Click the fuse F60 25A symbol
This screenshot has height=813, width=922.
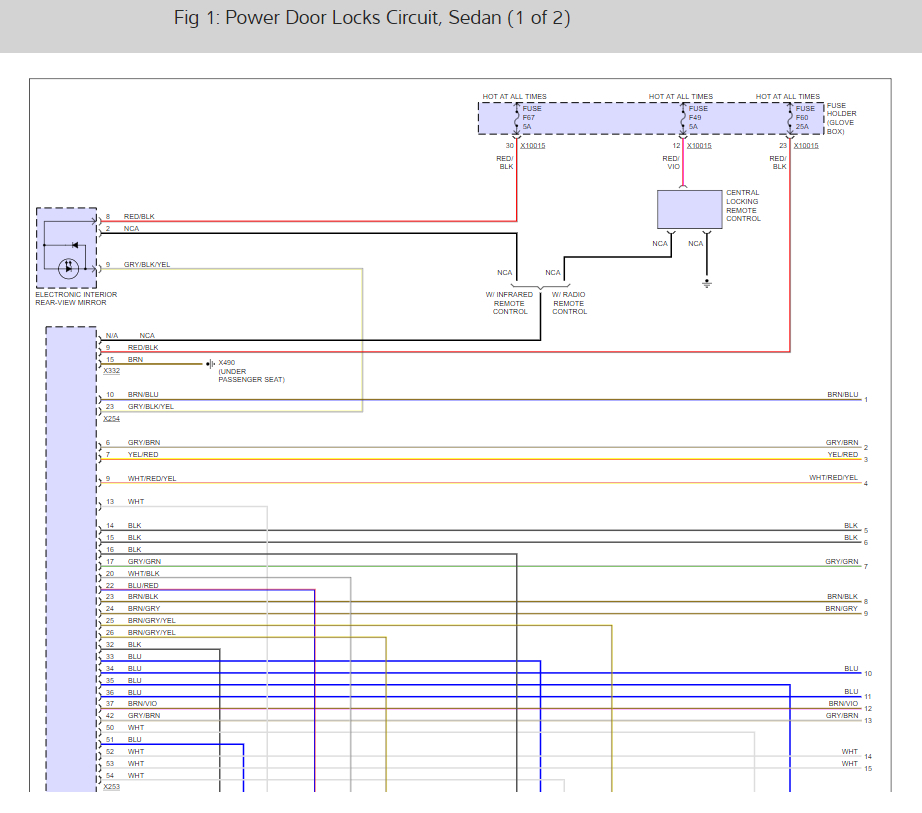pos(790,119)
